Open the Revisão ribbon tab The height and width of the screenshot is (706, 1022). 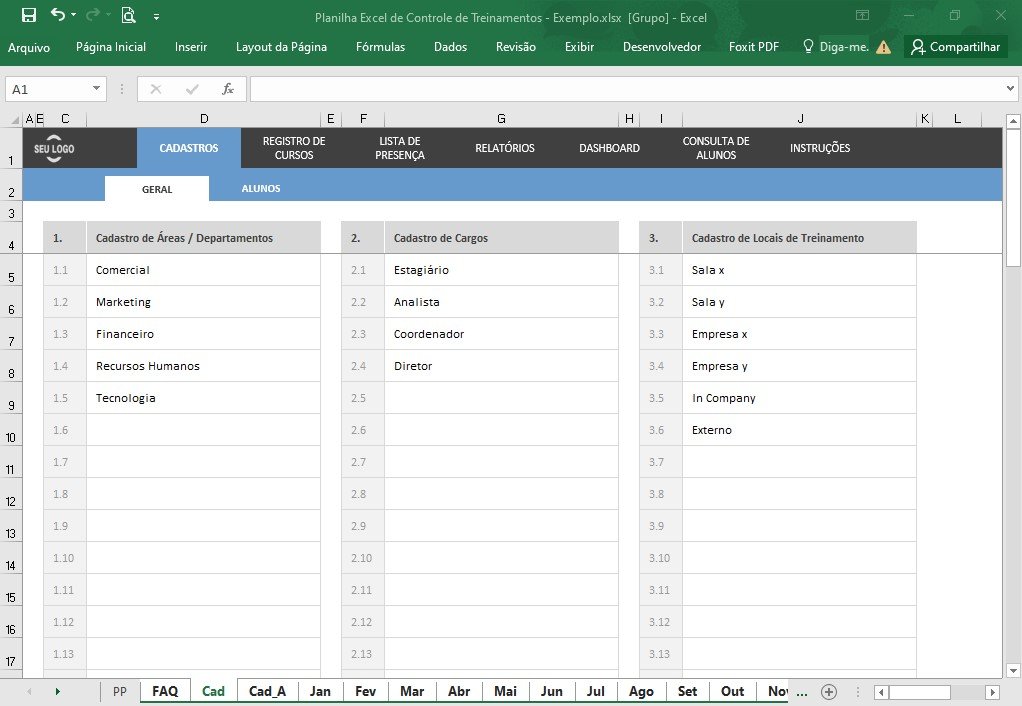(x=516, y=47)
